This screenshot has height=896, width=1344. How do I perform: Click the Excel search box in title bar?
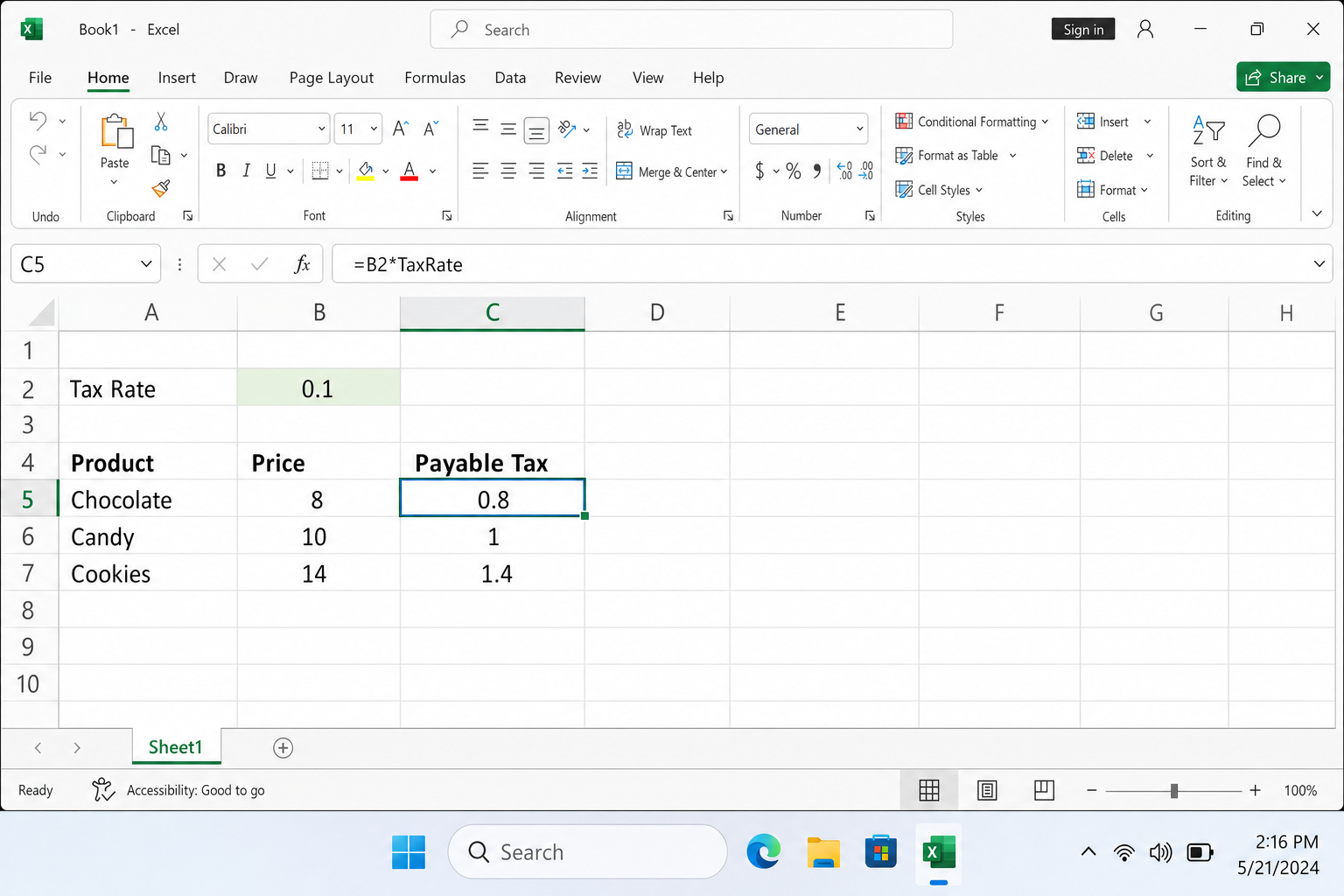click(x=691, y=30)
